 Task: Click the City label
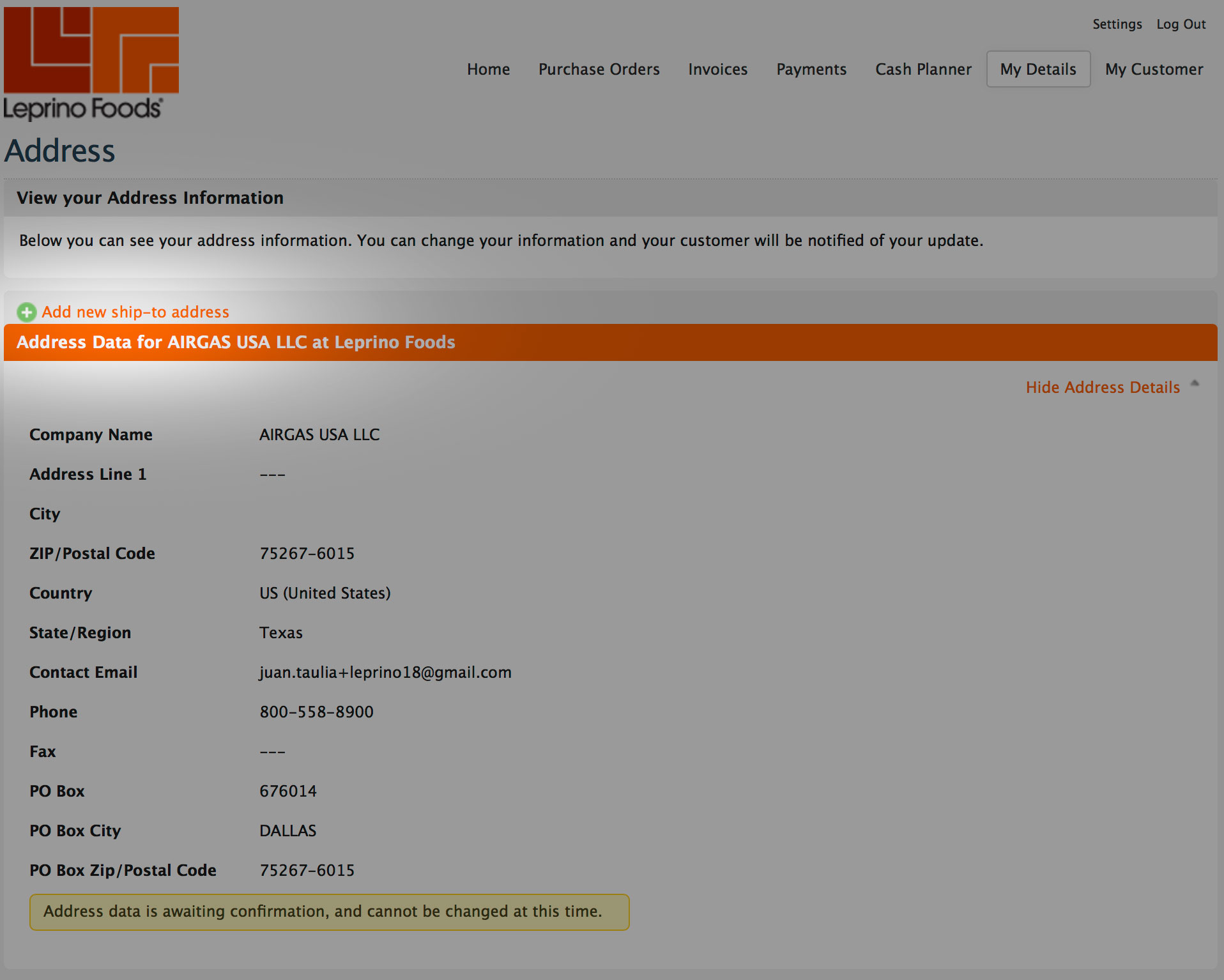click(x=44, y=514)
